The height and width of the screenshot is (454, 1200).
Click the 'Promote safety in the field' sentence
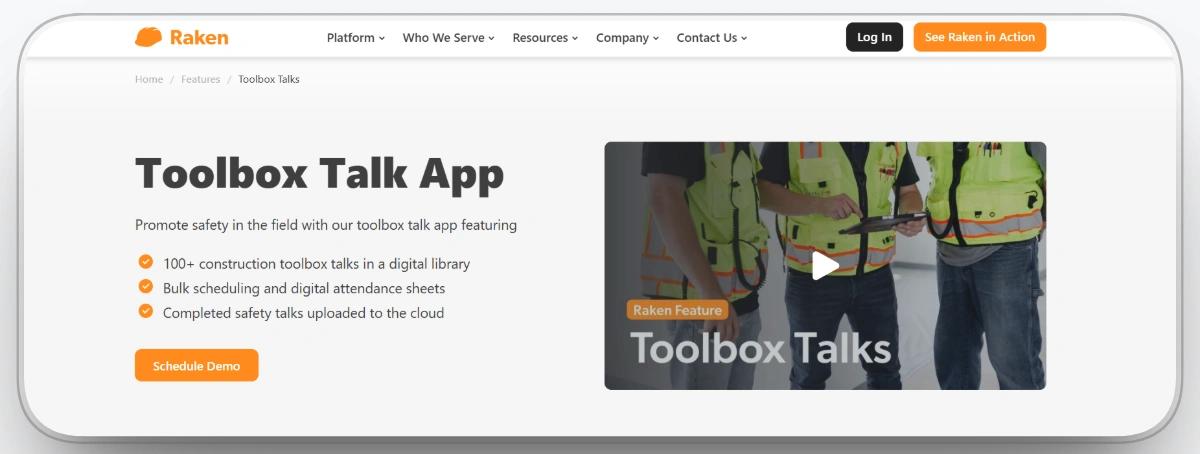pyautogui.click(x=326, y=225)
